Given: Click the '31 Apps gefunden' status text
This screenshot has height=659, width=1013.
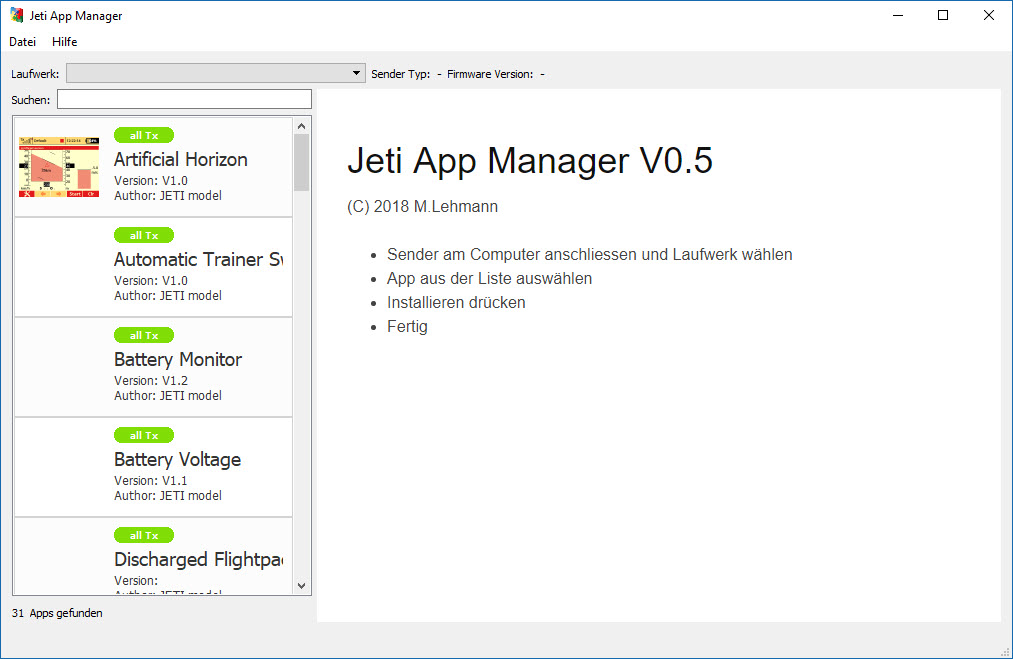Looking at the screenshot, I should click(57, 613).
